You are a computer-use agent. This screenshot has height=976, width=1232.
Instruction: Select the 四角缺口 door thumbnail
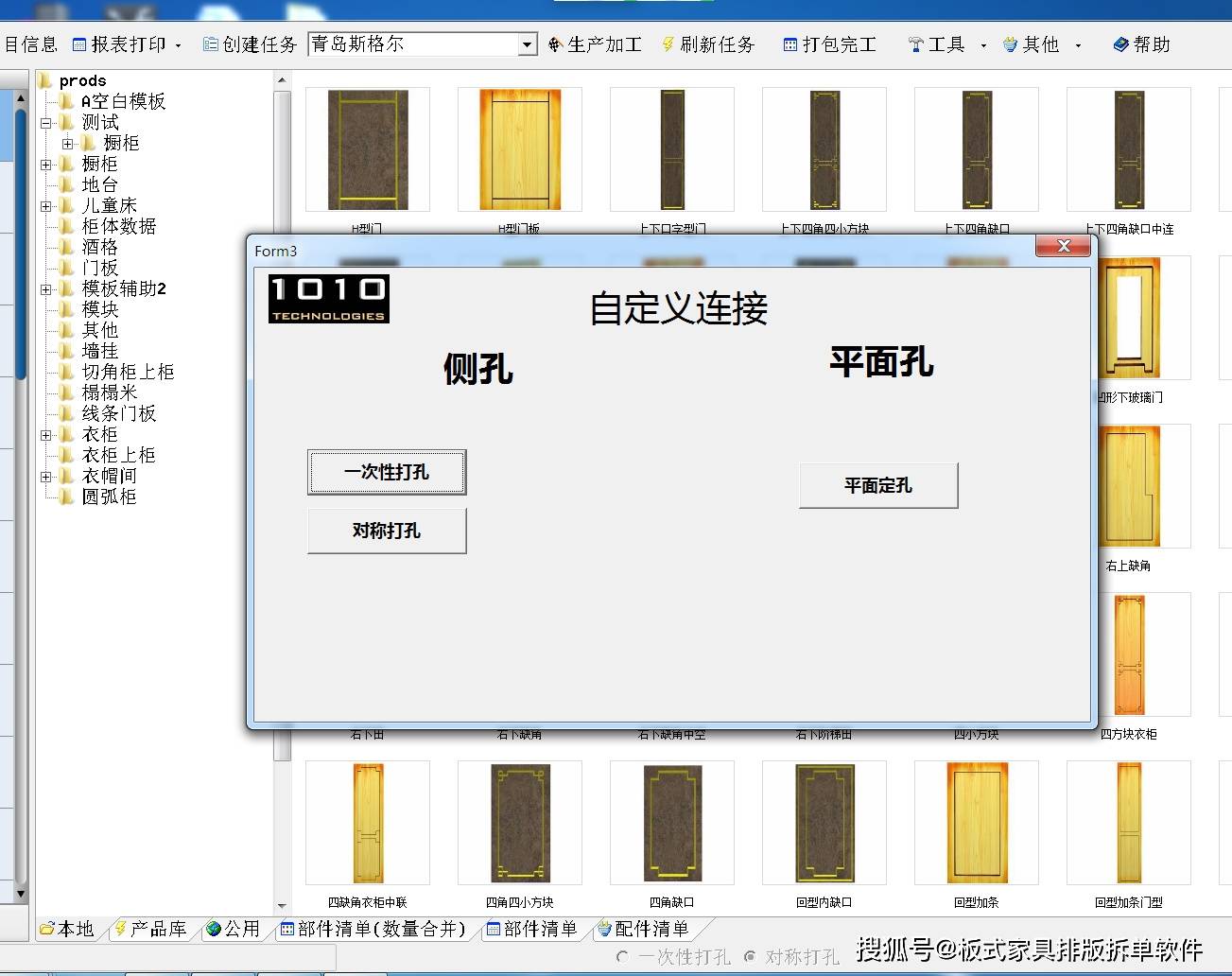coord(672,823)
